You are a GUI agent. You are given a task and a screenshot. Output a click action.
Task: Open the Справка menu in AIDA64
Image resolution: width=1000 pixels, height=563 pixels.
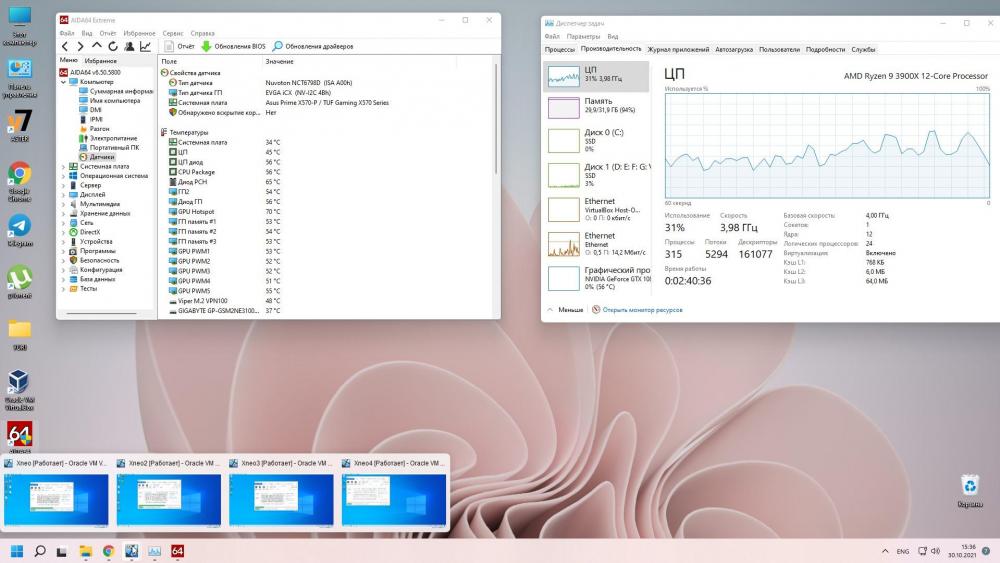click(x=202, y=33)
